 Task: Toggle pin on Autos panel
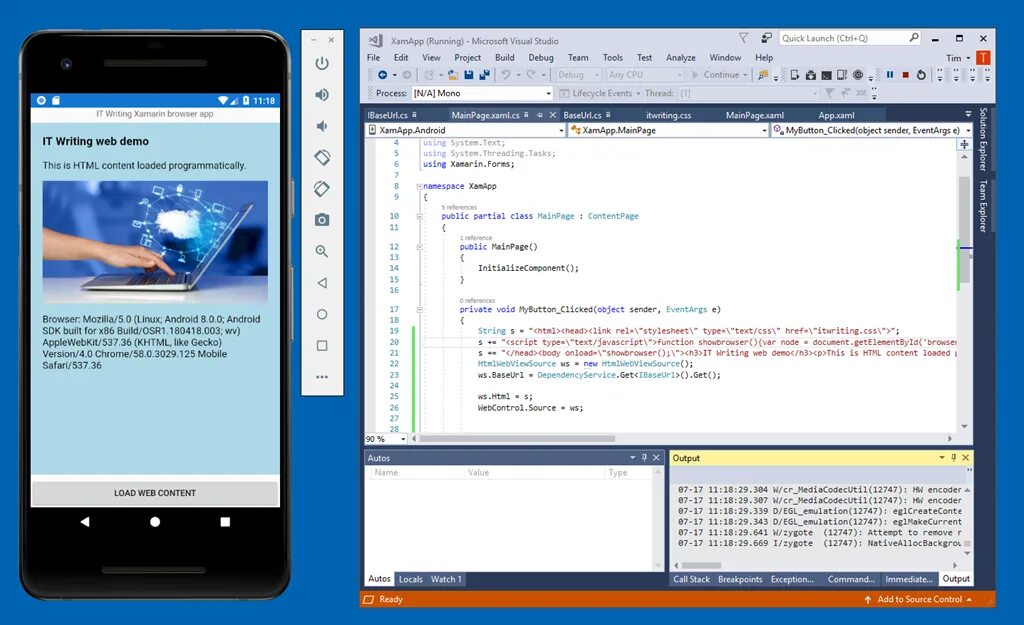coord(645,458)
